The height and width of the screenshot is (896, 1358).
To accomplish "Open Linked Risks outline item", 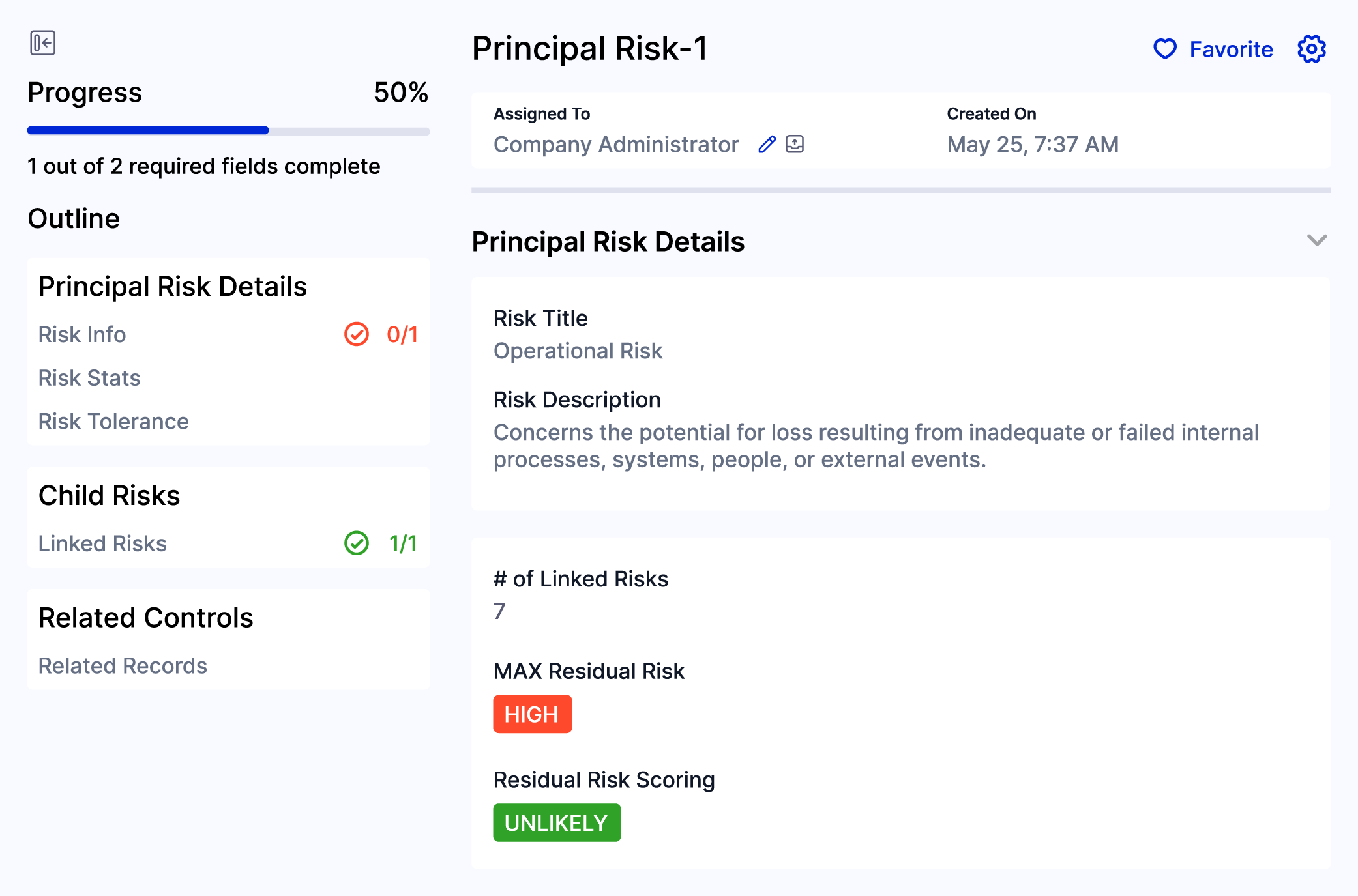I will pyautogui.click(x=102, y=543).
